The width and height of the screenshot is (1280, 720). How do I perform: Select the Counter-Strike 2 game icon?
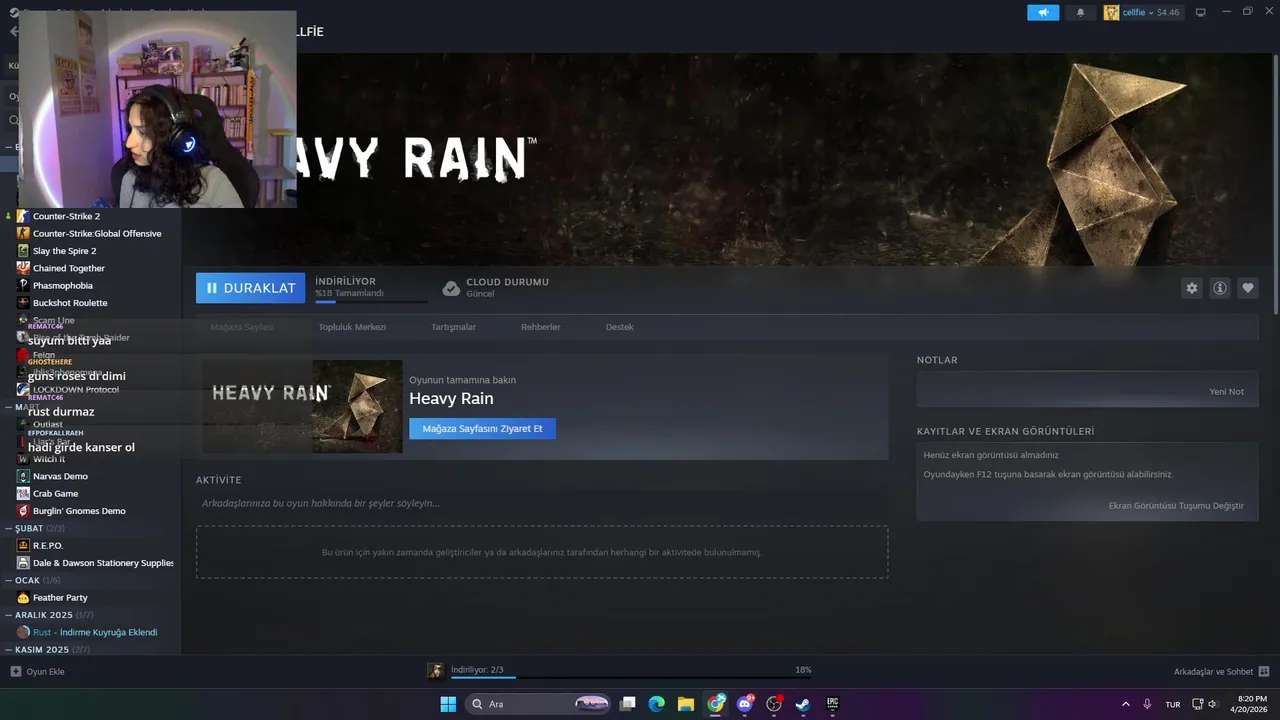(x=23, y=216)
